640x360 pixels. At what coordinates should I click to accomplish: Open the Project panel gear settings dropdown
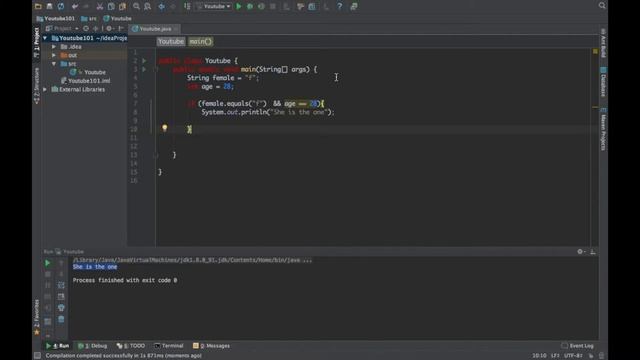click(x=109, y=29)
